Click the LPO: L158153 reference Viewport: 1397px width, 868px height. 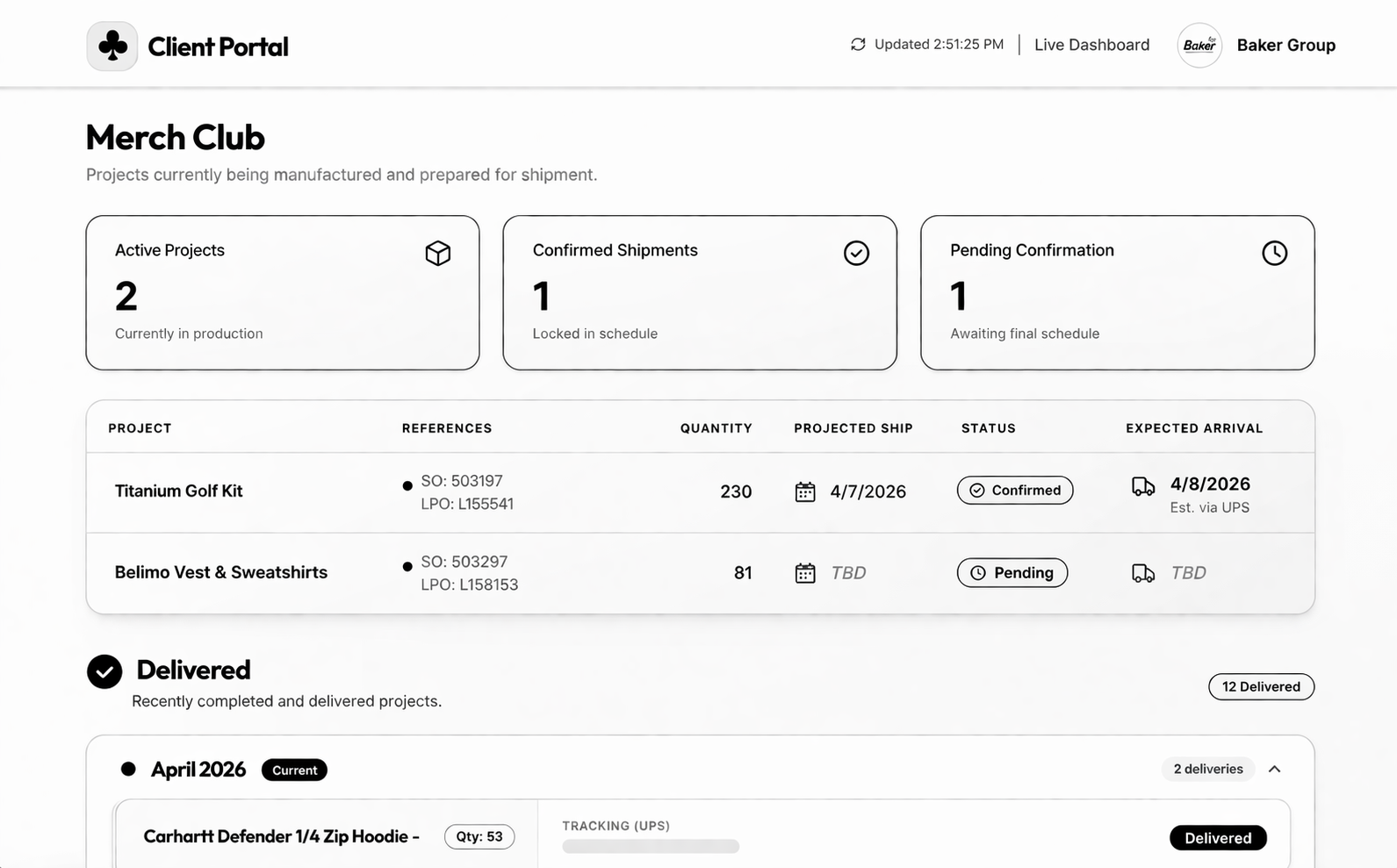point(470,585)
